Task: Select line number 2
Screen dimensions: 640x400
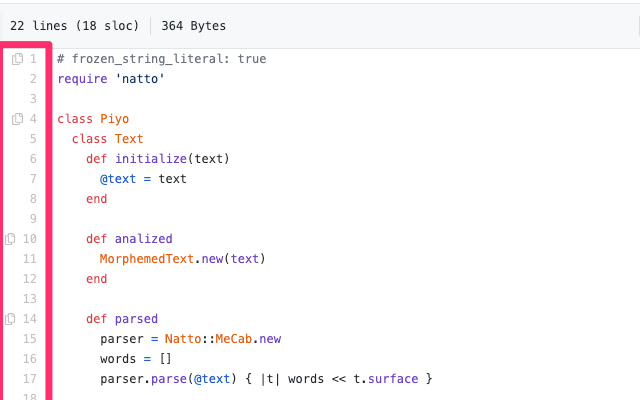Action: tap(33, 79)
